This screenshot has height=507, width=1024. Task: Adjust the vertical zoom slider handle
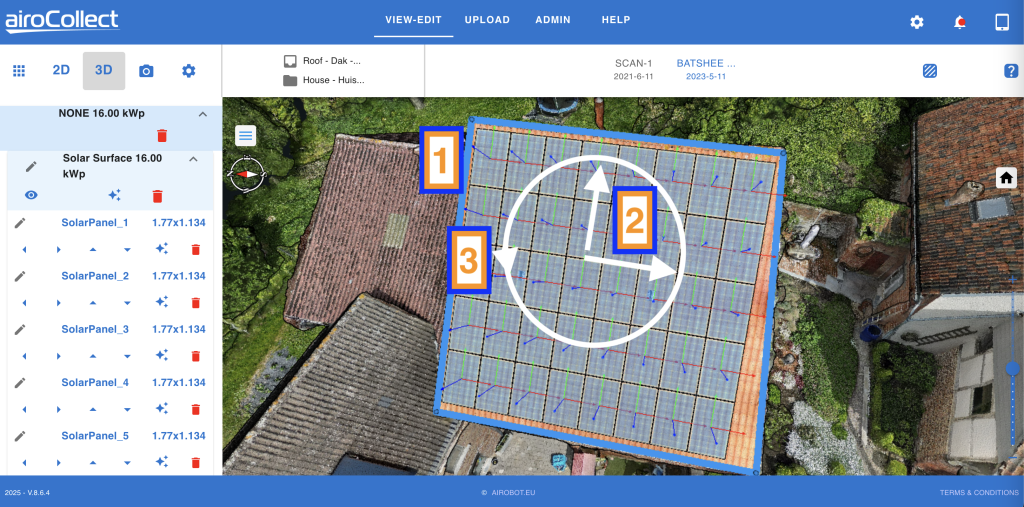pos(1013,369)
